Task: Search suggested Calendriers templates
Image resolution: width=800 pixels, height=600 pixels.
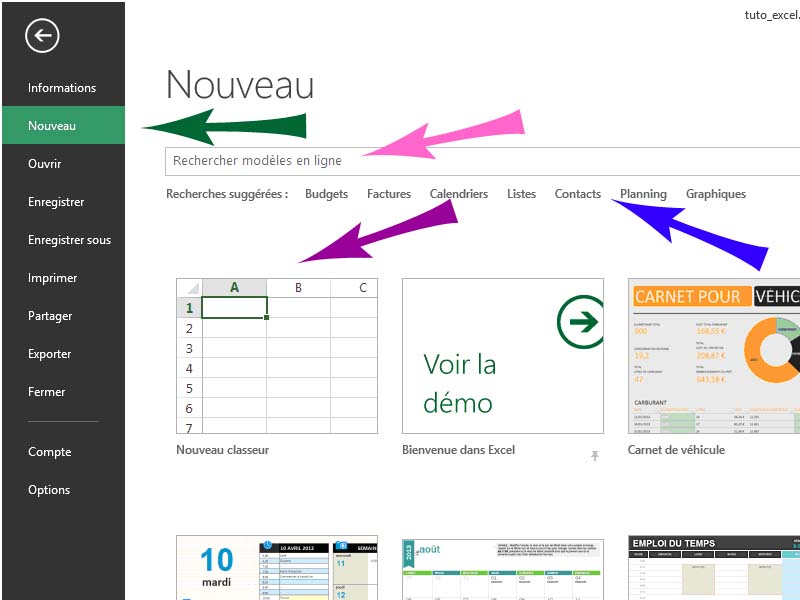Action: tap(459, 194)
